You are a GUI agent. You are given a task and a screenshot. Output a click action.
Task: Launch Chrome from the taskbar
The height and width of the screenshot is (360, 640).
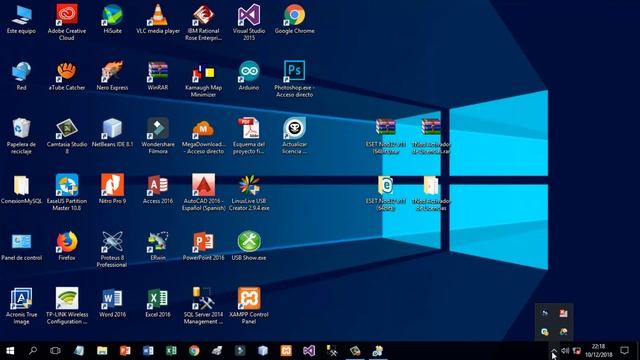[194, 351]
